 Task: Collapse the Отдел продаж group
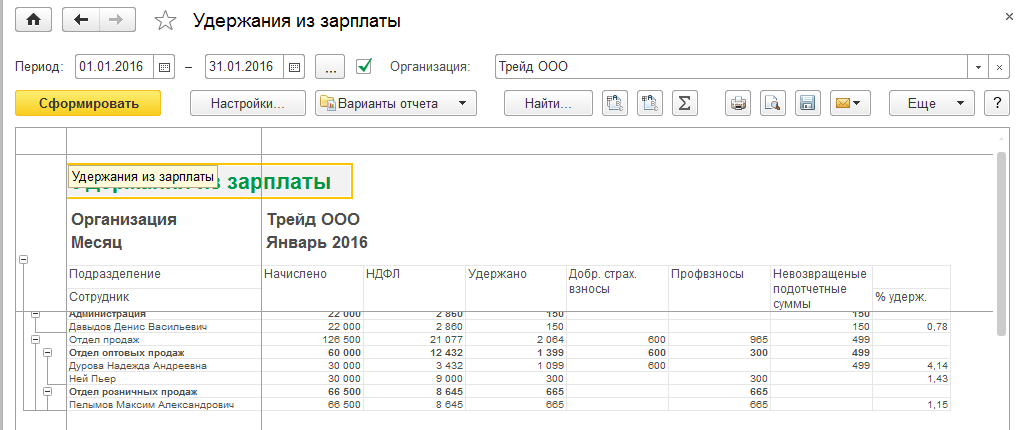tap(35, 340)
